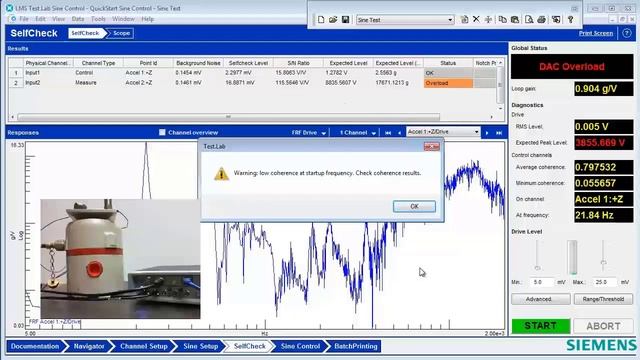Click the Print preview icon
Viewport: 640px width, 360px height.
point(529,20)
